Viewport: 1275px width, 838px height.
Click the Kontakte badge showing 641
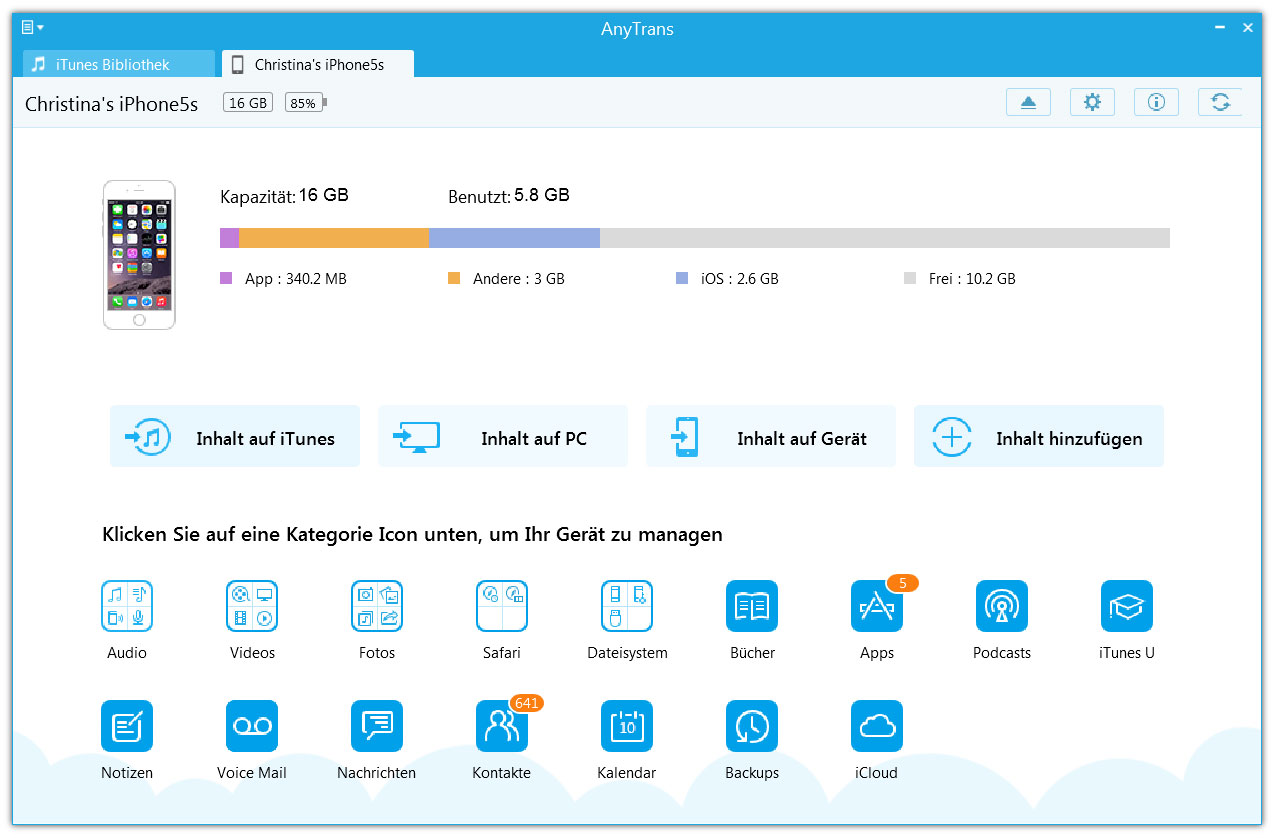(527, 703)
